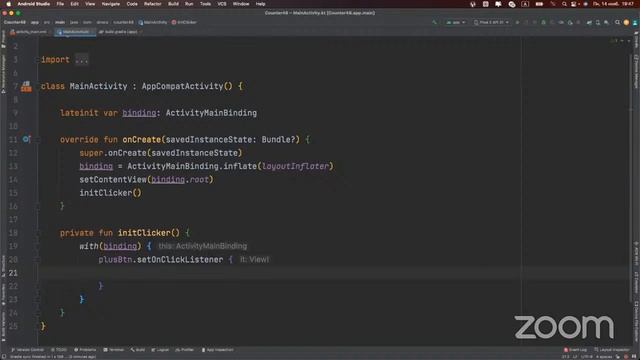Collapse the initClicker function fold region
This screenshot has width=640, height=360.
tap(37, 233)
